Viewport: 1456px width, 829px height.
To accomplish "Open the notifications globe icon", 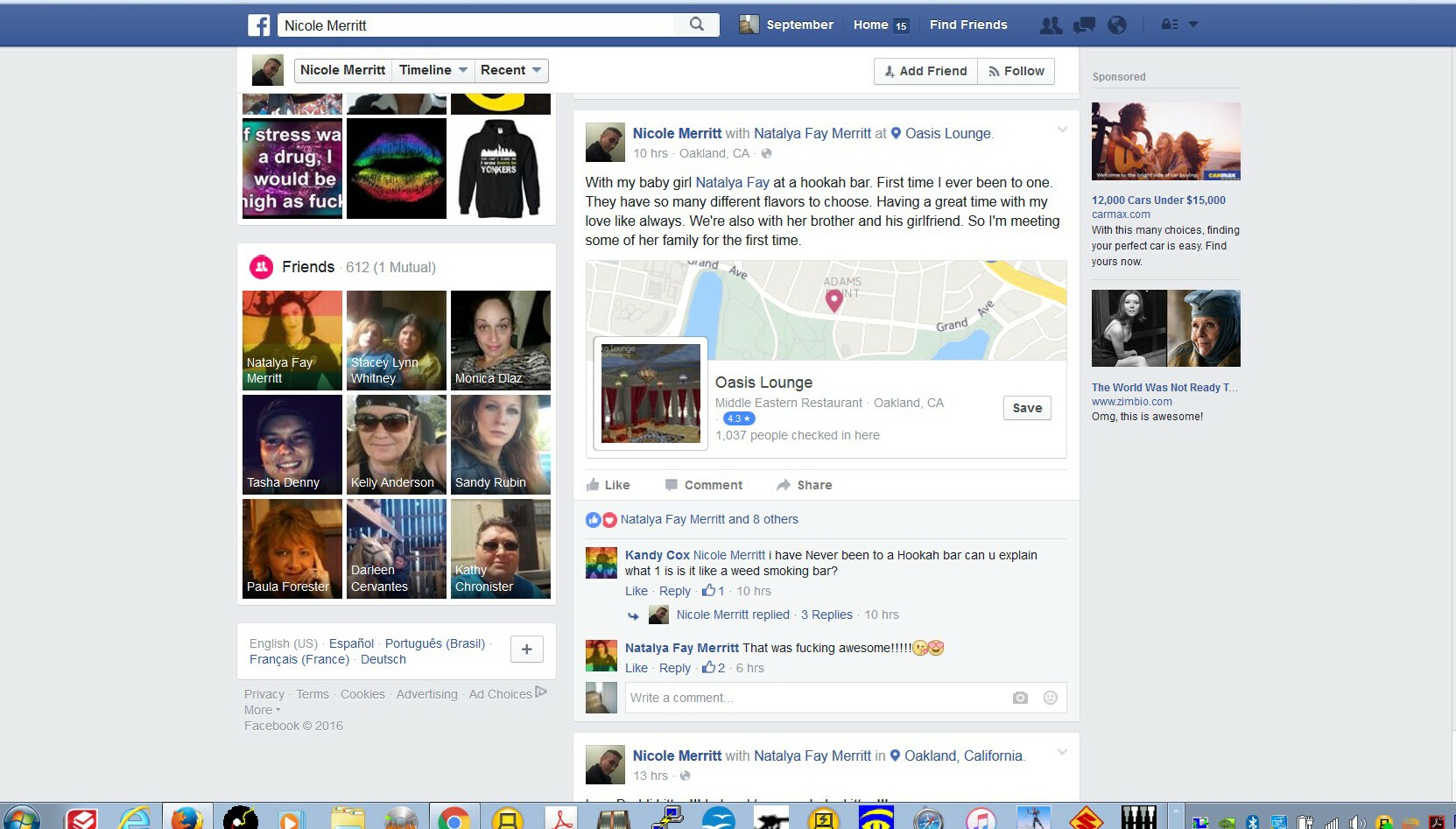I will 1117,25.
